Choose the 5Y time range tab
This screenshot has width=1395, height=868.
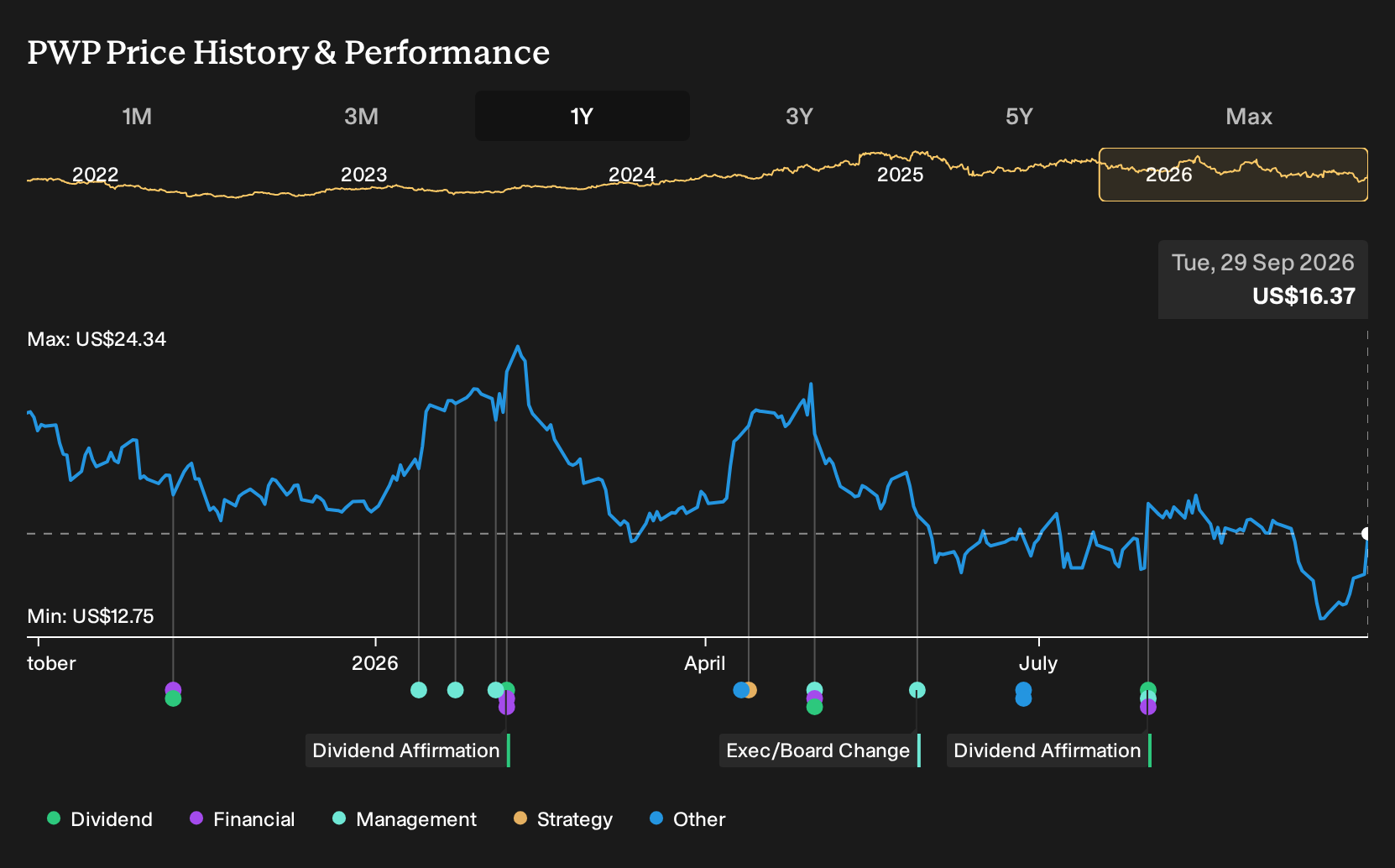1019,116
